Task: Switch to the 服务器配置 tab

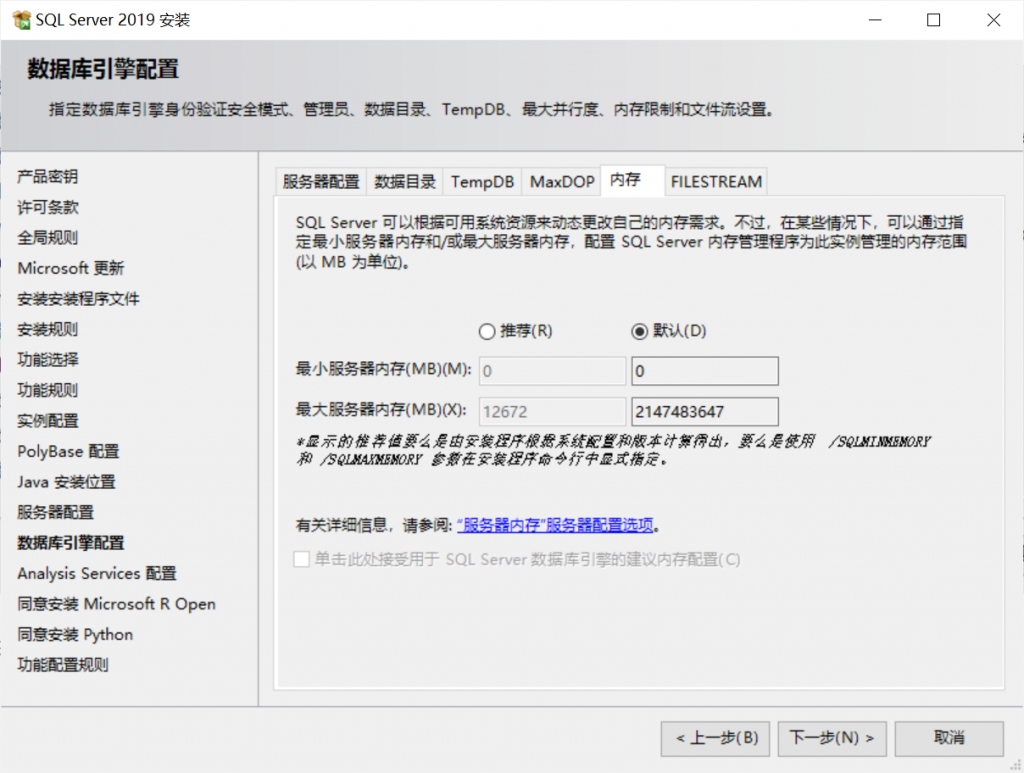Action: 321,181
